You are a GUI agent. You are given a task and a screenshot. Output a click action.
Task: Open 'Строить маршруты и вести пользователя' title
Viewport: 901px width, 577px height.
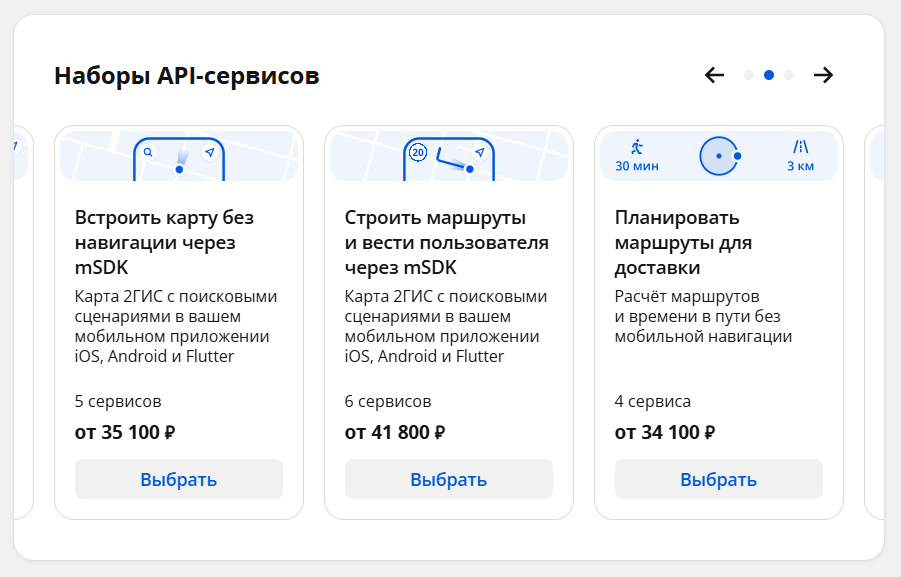point(446,243)
